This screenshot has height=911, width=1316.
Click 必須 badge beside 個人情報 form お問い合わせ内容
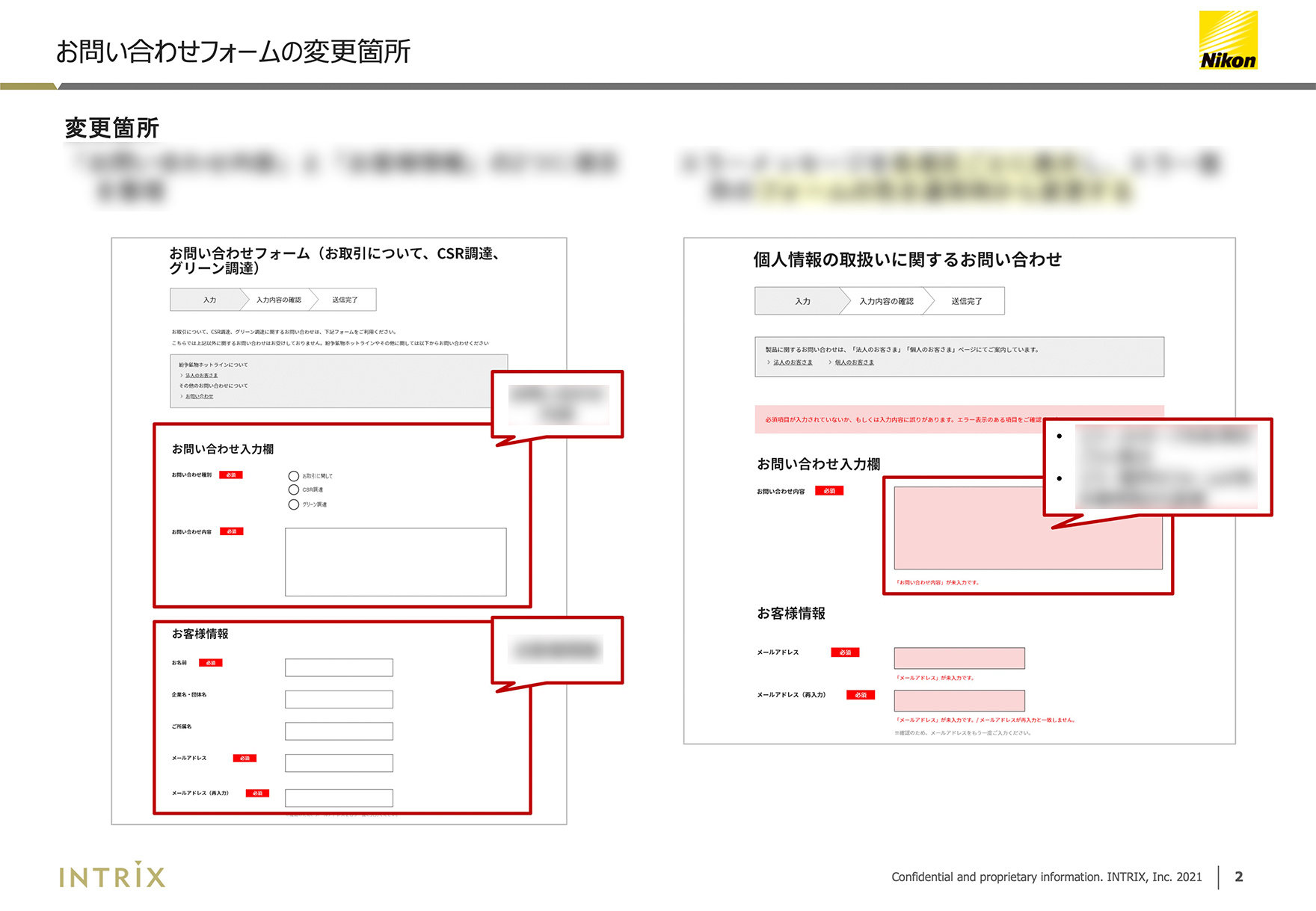829,491
